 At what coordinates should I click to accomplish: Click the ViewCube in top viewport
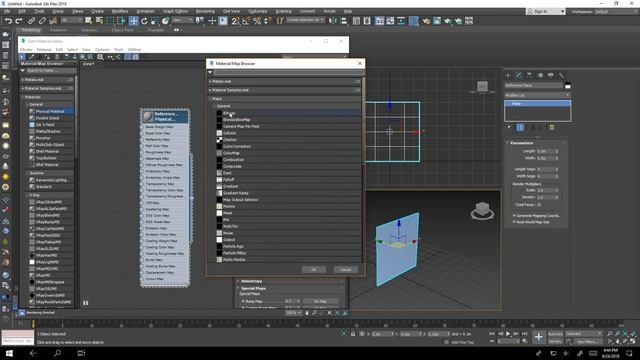point(482,87)
